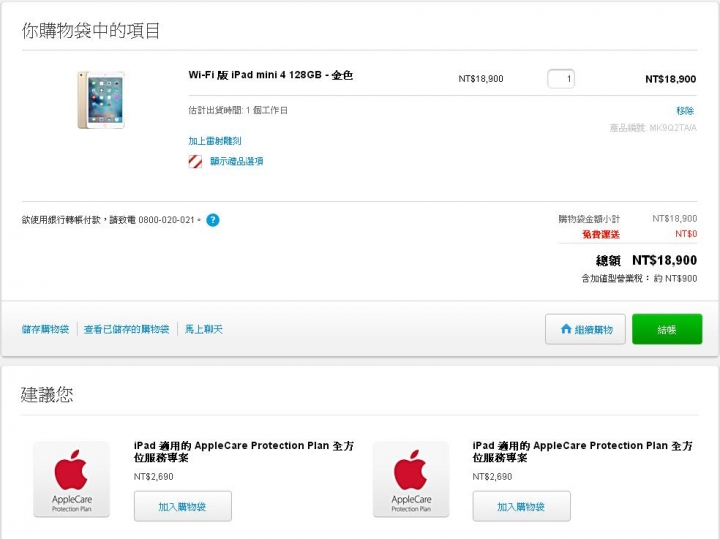
Task: Click the 建議您 recommendations heading
Action: point(47,394)
